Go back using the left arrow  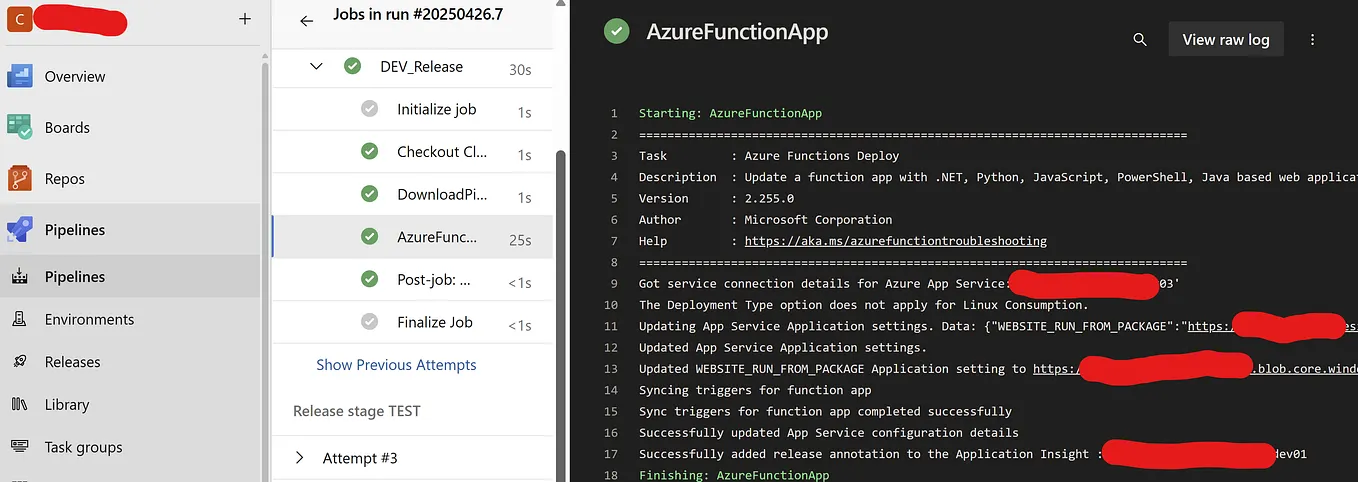pyautogui.click(x=307, y=20)
